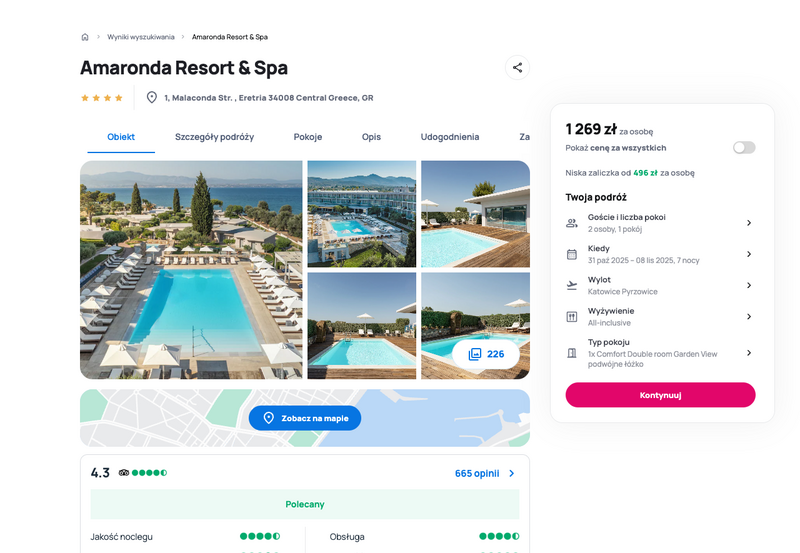Select the Szczegóły podróży tab
The image size is (800, 553).
[x=214, y=137]
